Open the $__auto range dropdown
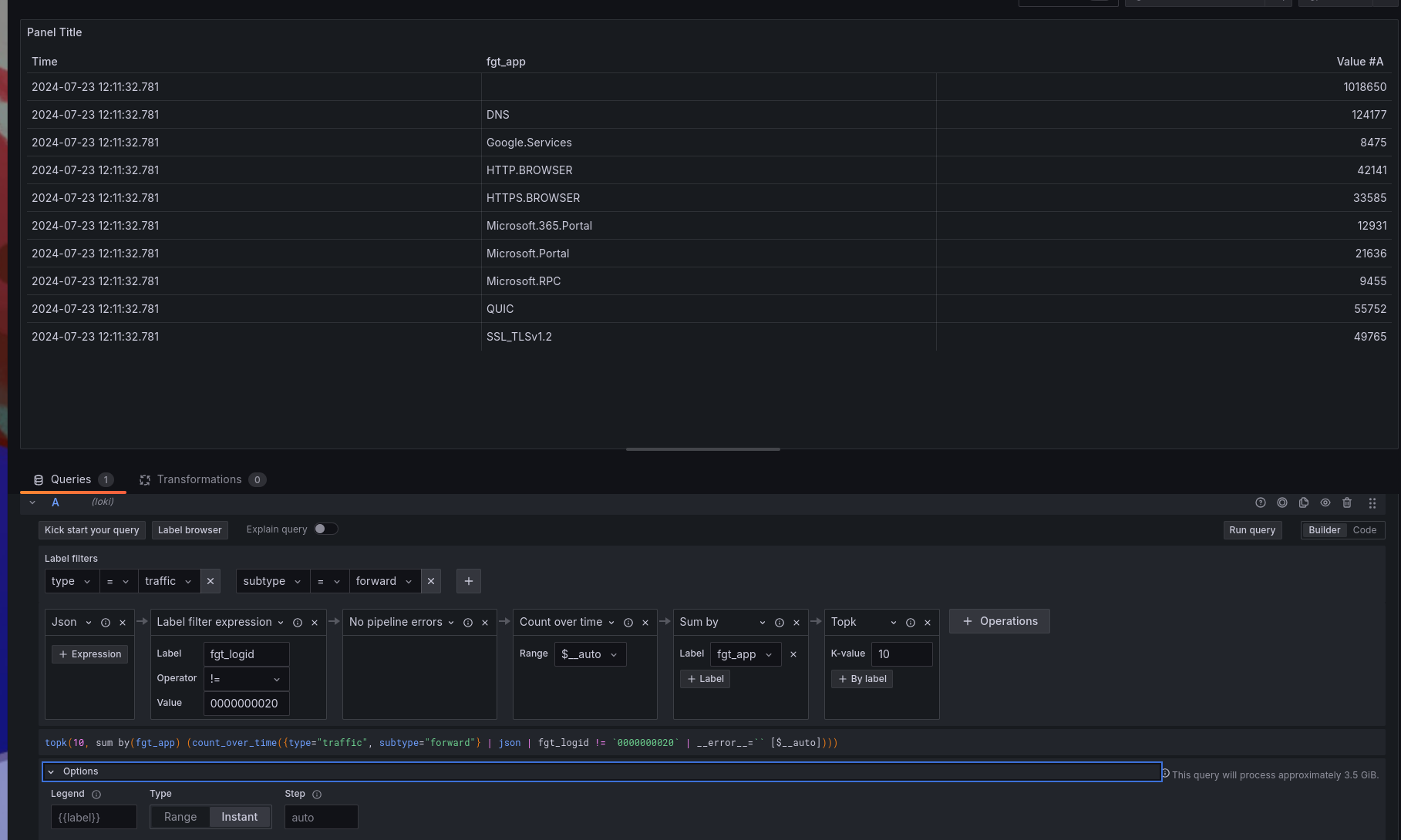 coord(590,654)
